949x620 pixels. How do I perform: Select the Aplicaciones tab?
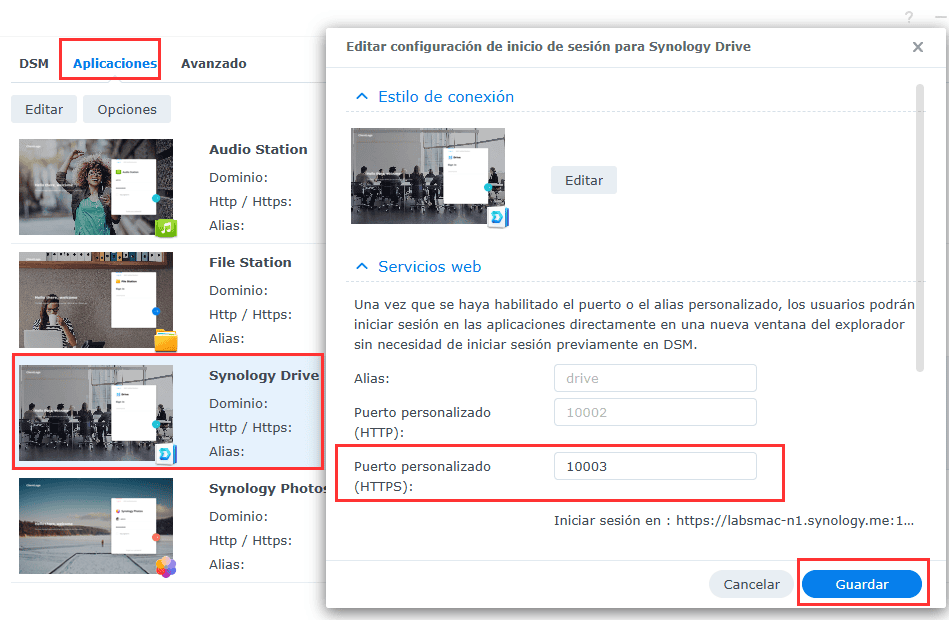[114, 63]
